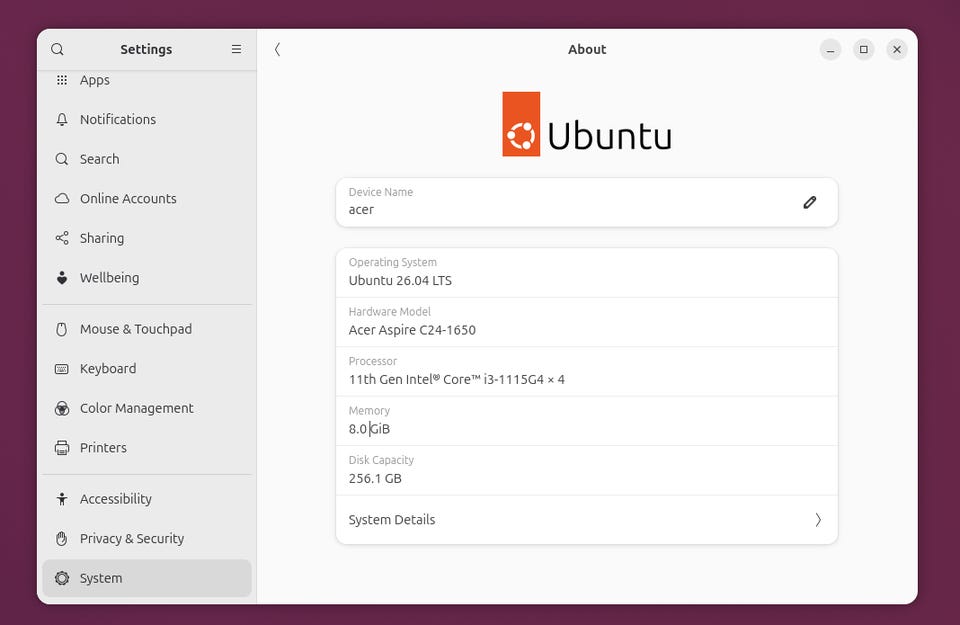
Task: Maximize the Settings window
Action: click(863, 49)
